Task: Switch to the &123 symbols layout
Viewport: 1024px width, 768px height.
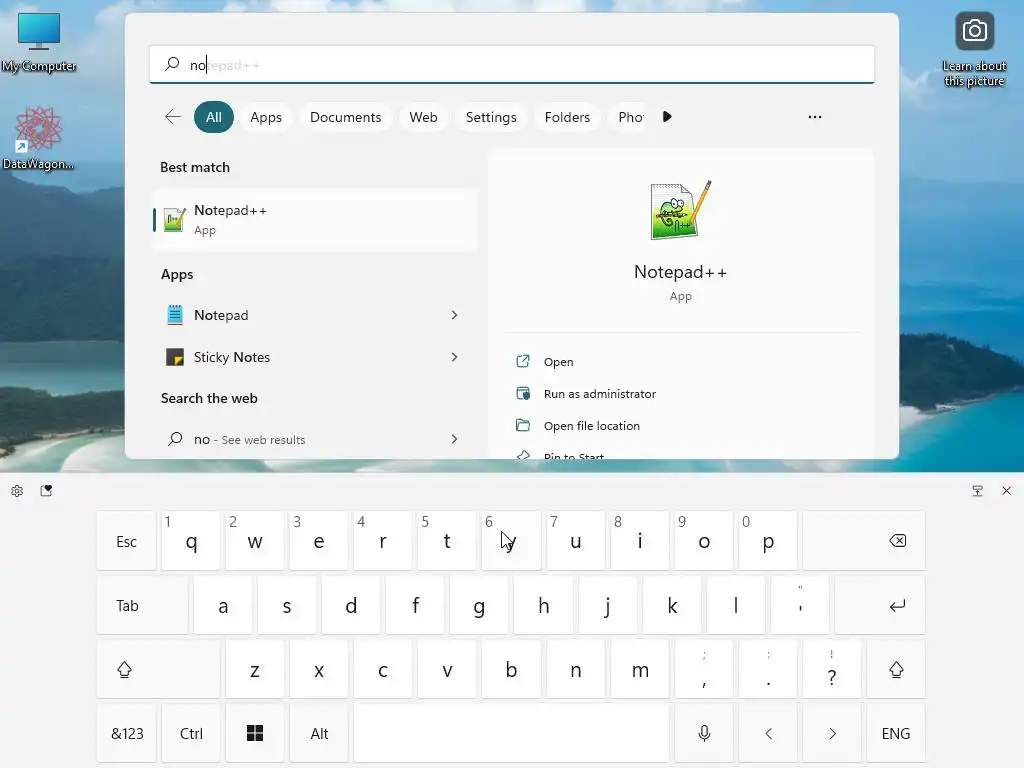Action: pyautogui.click(x=126, y=733)
